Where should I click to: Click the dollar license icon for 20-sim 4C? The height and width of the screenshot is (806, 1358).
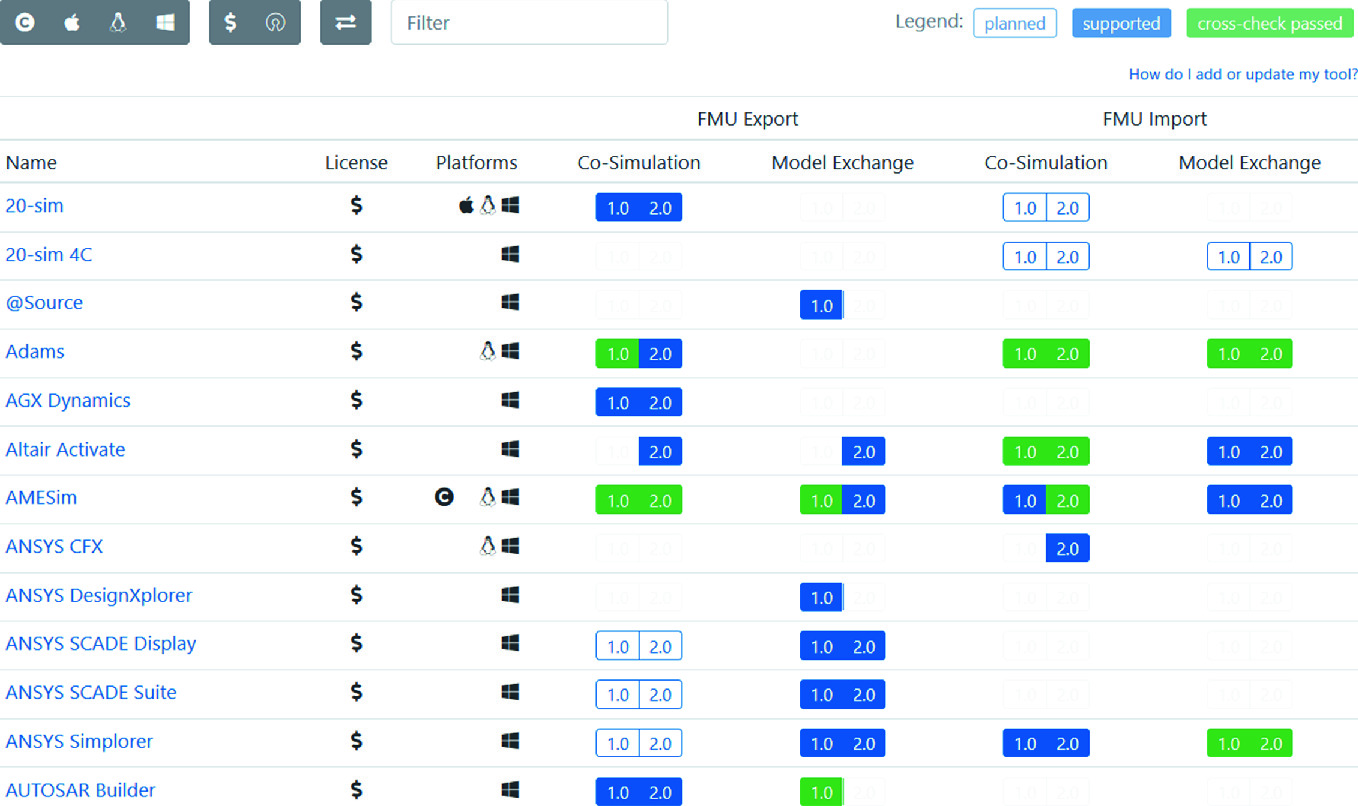(356, 254)
